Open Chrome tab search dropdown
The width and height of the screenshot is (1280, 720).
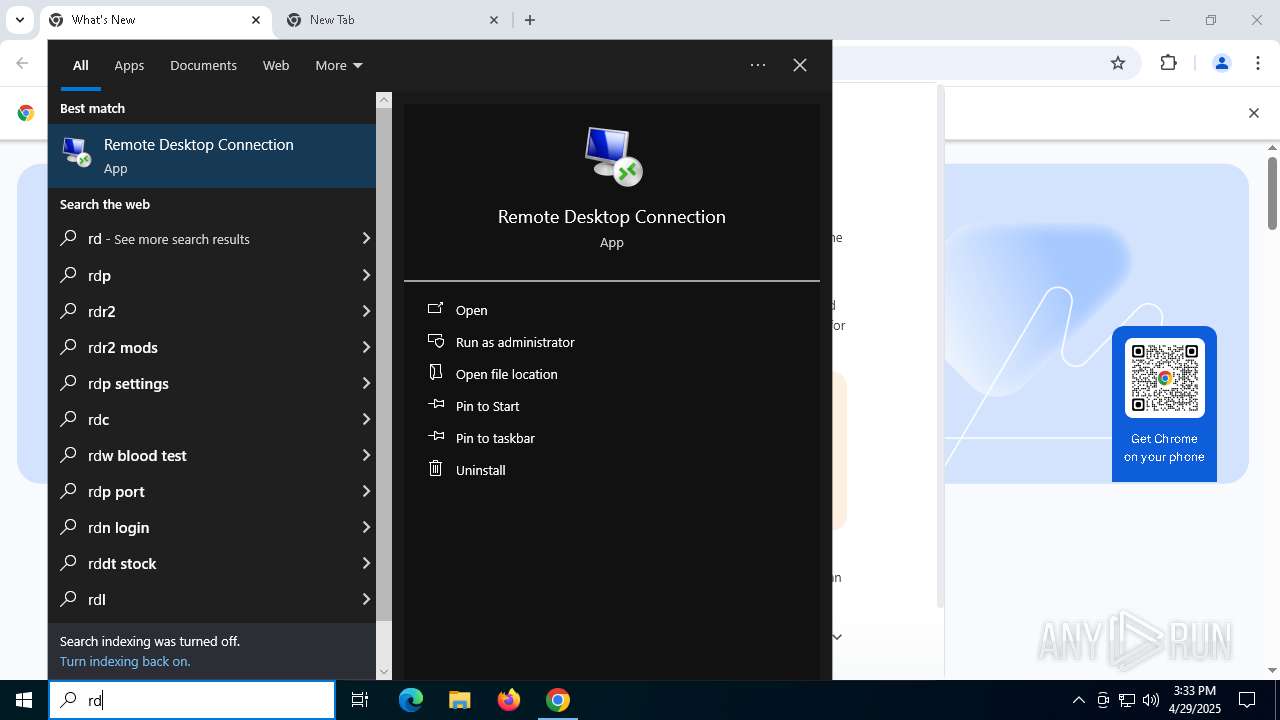coord(20,20)
